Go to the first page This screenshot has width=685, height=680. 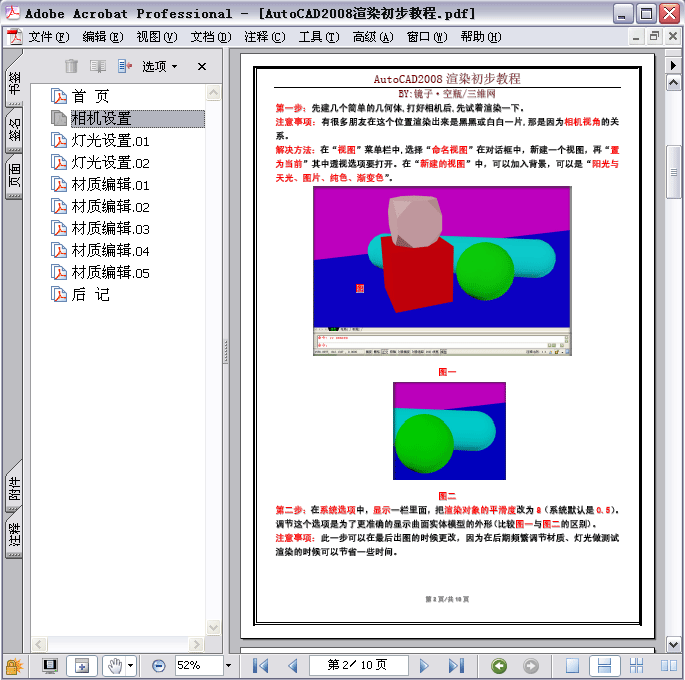click(261, 666)
